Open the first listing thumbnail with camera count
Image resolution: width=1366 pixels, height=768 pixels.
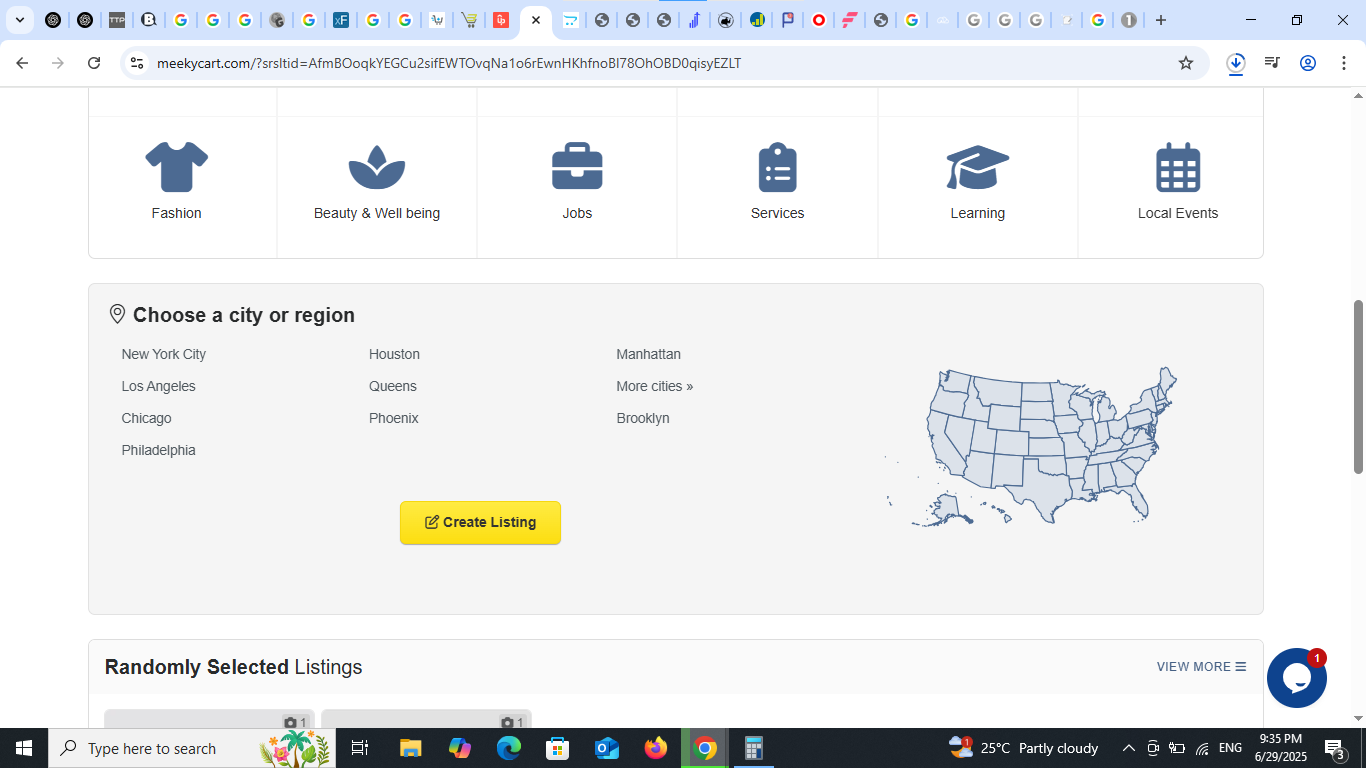coord(209,719)
